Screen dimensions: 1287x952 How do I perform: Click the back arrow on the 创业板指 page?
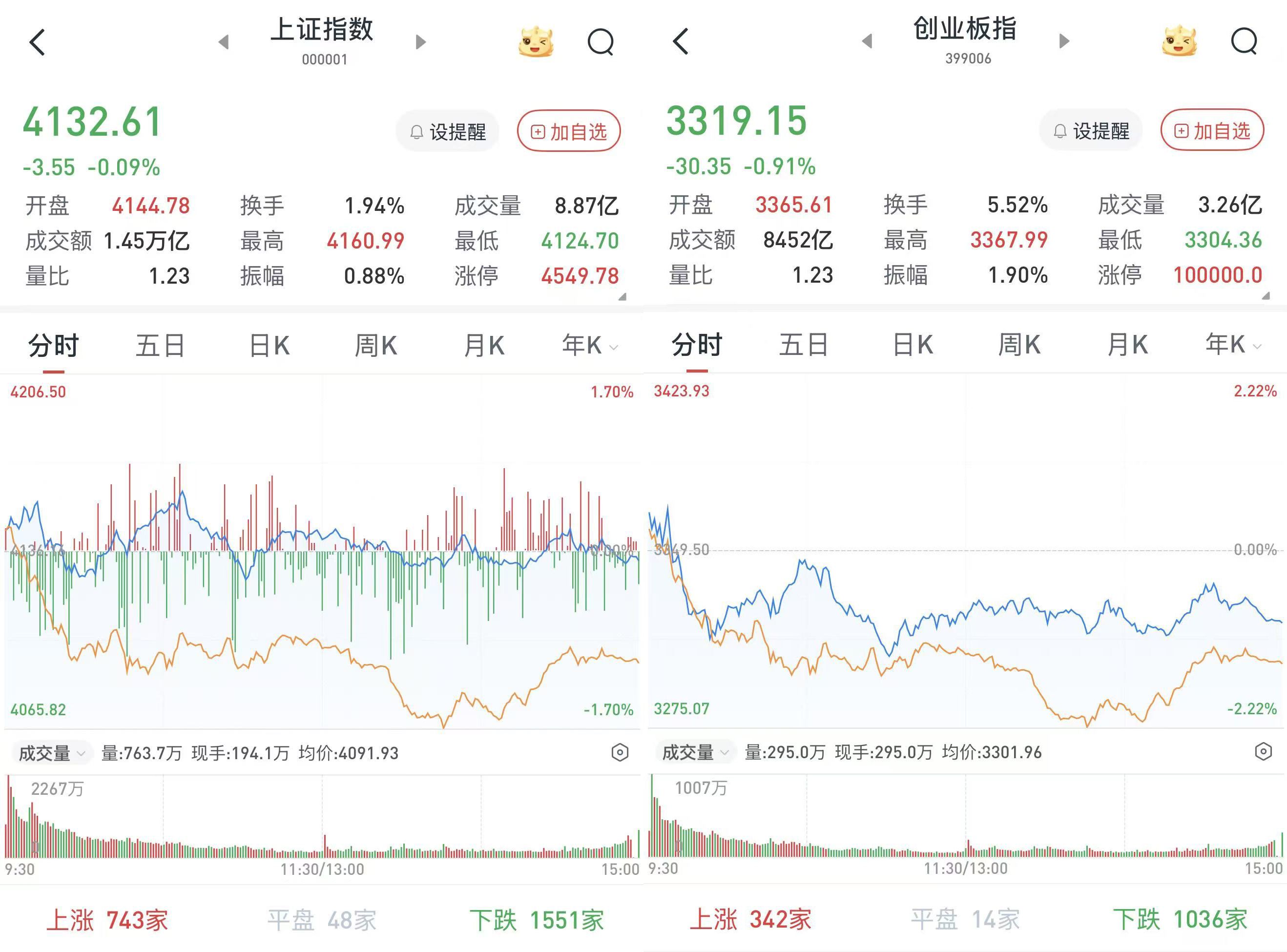pos(680,41)
